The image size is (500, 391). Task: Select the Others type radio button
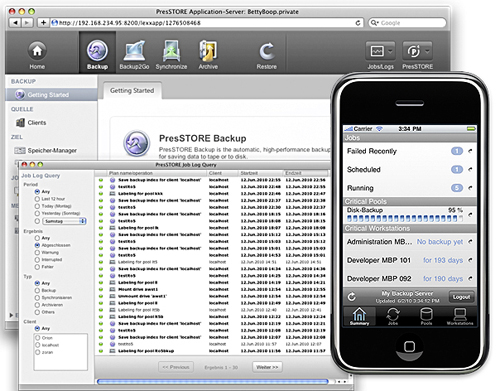click(x=37, y=312)
